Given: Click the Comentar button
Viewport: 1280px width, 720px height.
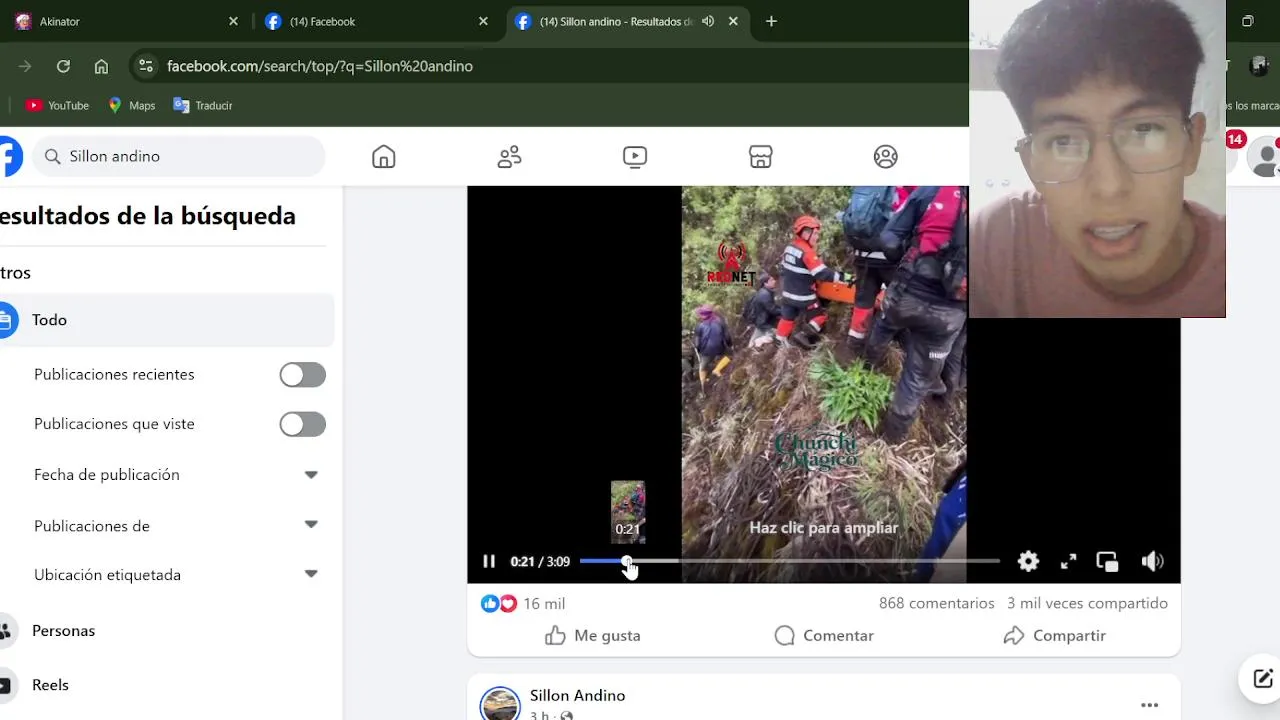Looking at the screenshot, I should (x=824, y=636).
